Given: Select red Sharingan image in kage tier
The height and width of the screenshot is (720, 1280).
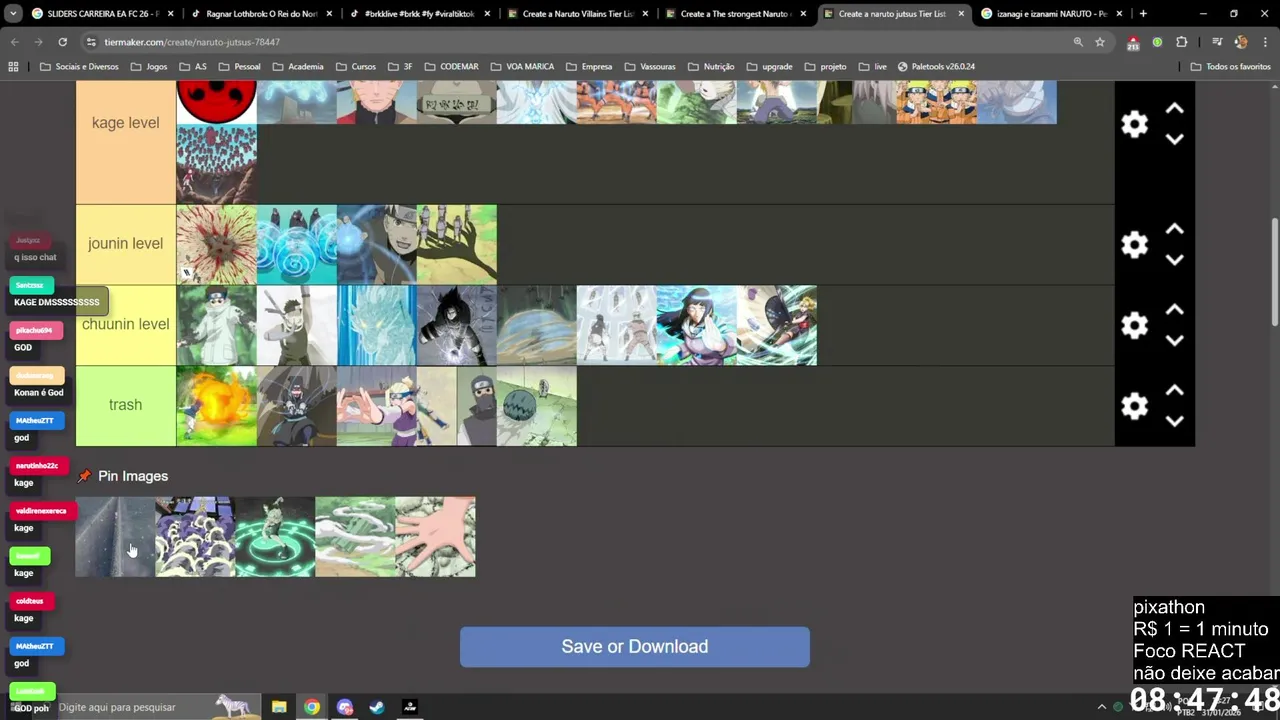Looking at the screenshot, I should (217, 103).
